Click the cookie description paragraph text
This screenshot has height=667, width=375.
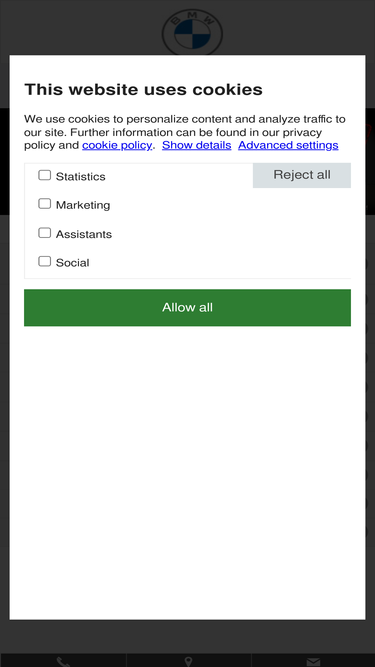point(185,132)
